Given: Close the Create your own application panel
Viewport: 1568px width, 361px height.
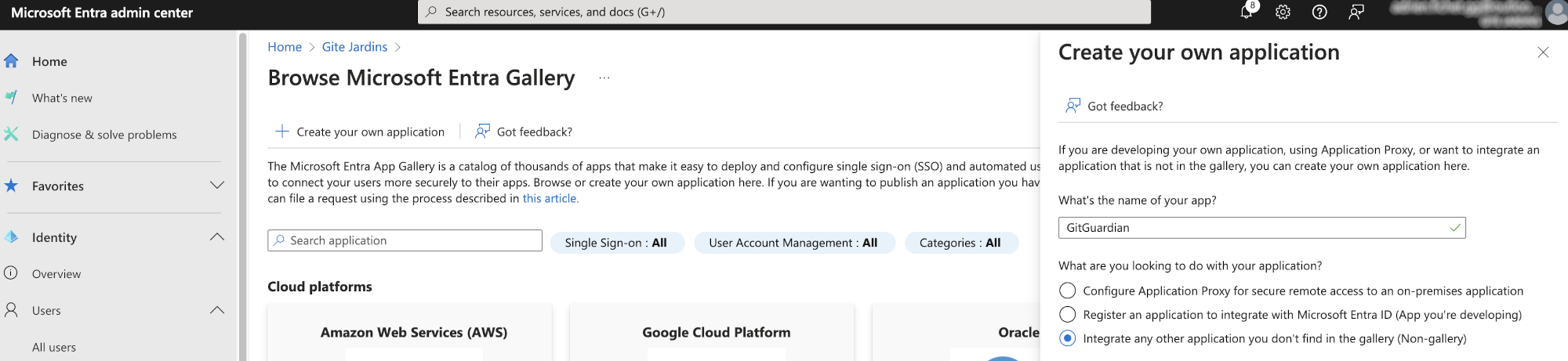Looking at the screenshot, I should (1543, 52).
